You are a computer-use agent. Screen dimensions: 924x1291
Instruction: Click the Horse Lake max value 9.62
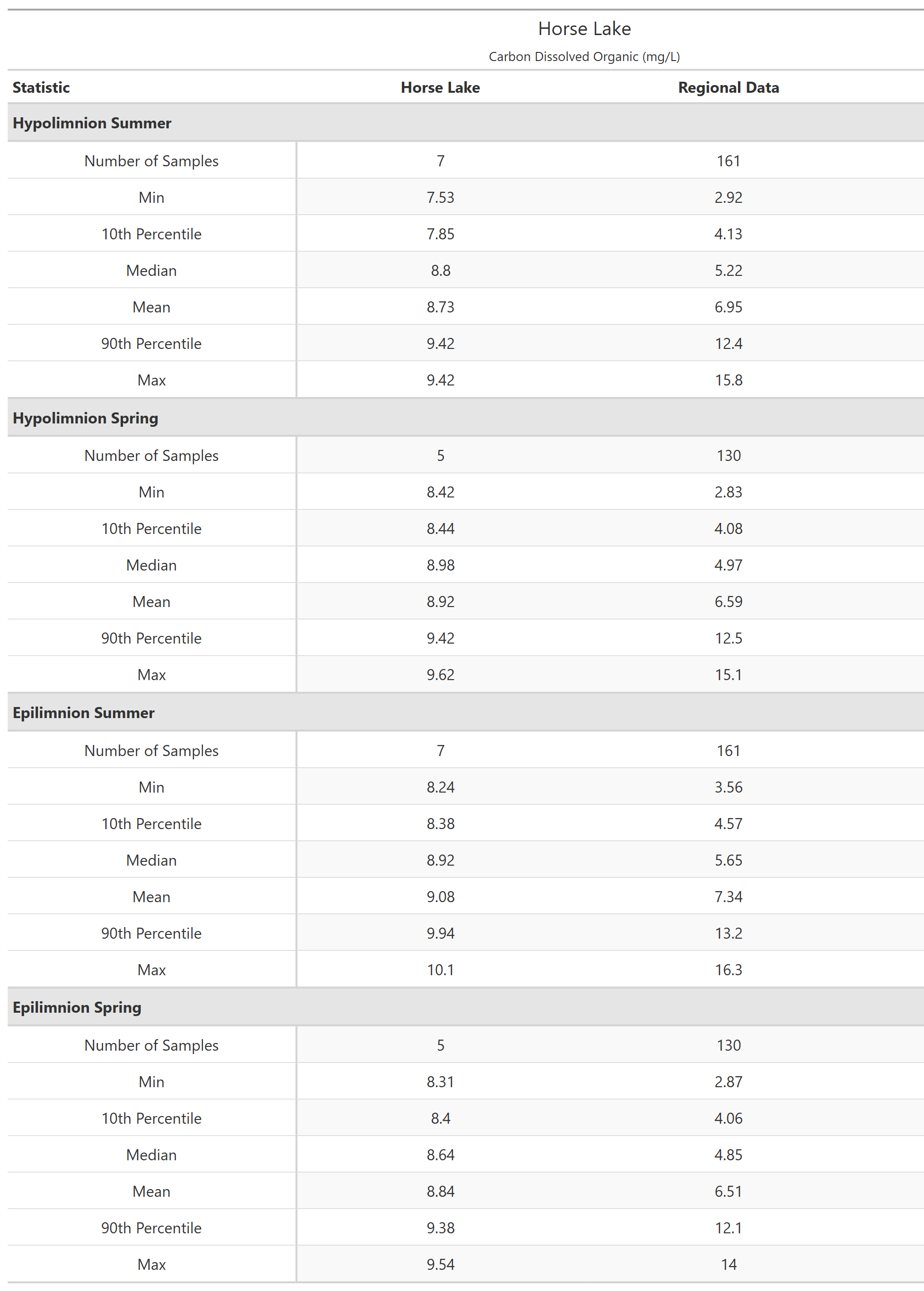point(440,674)
